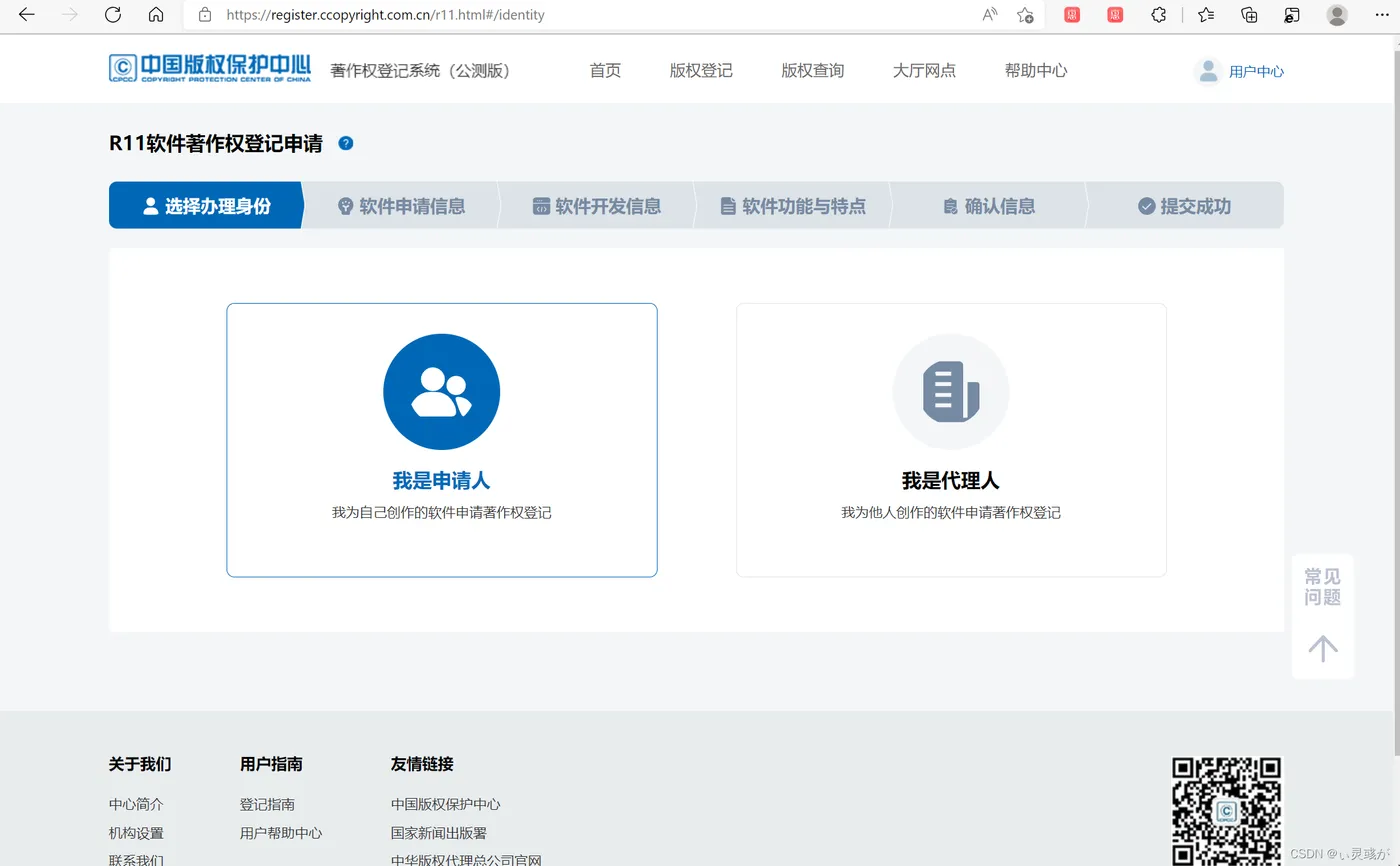Click the lock site info icon
This screenshot has height=866, width=1400.
[205, 15]
